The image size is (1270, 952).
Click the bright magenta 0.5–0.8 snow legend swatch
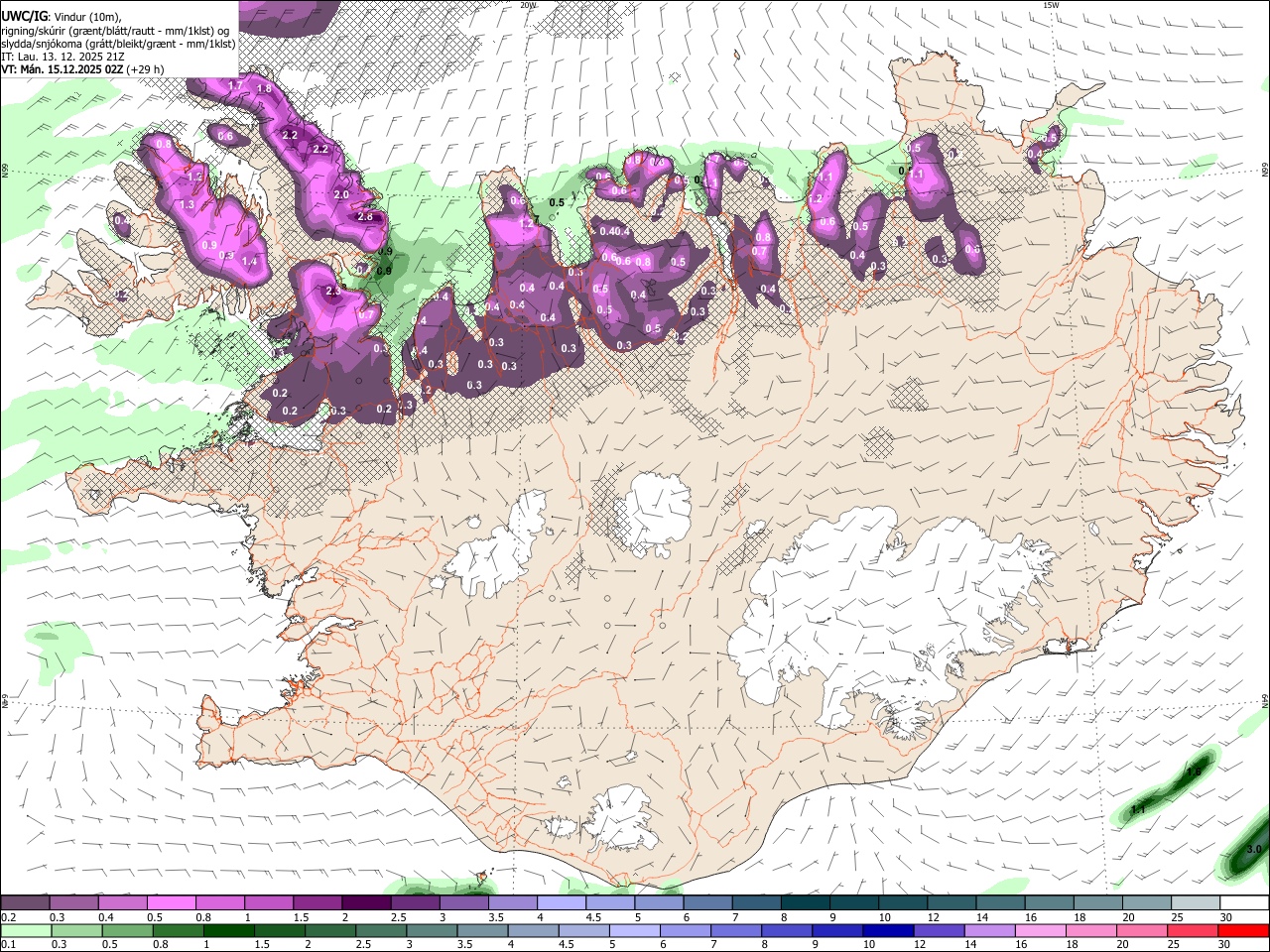tap(171, 903)
